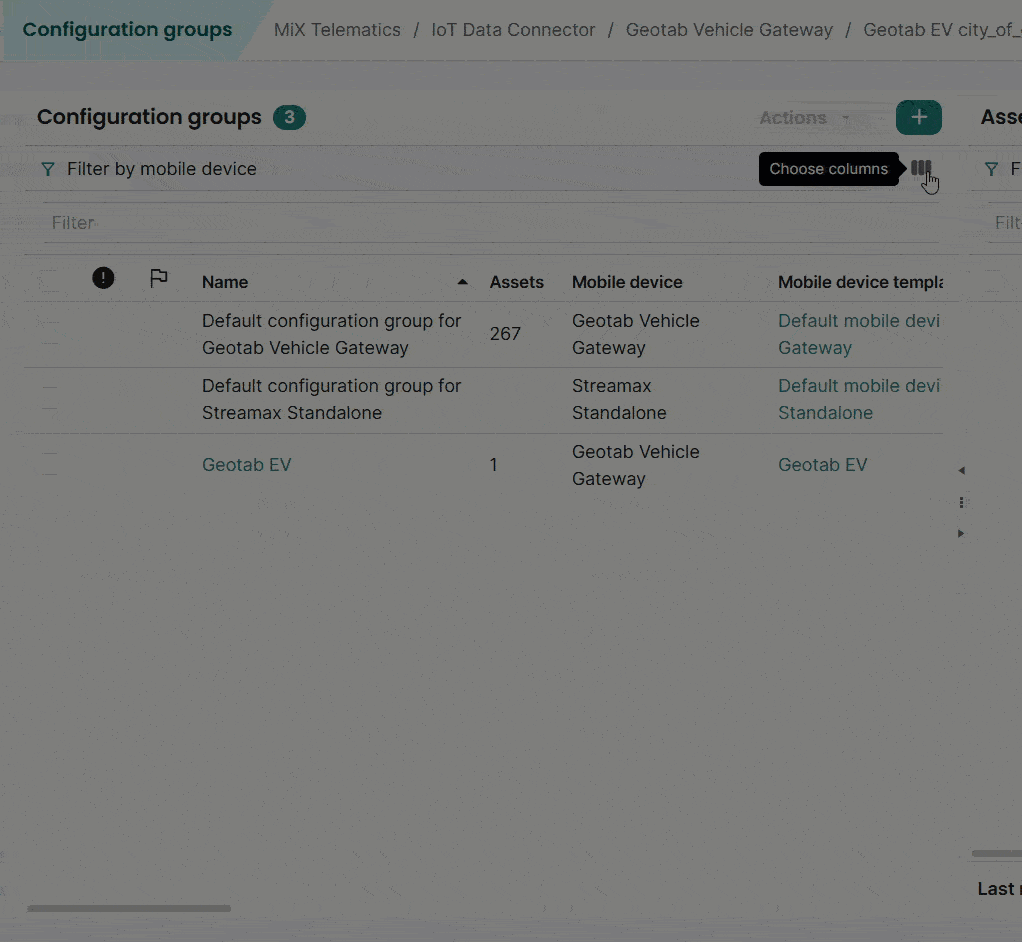Image resolution: width=1022 pixels, height=942 pixels.
Task: Tick the Streamax Standalone default group checkbox
Action: pyautogui.click(x=50, y=398)
